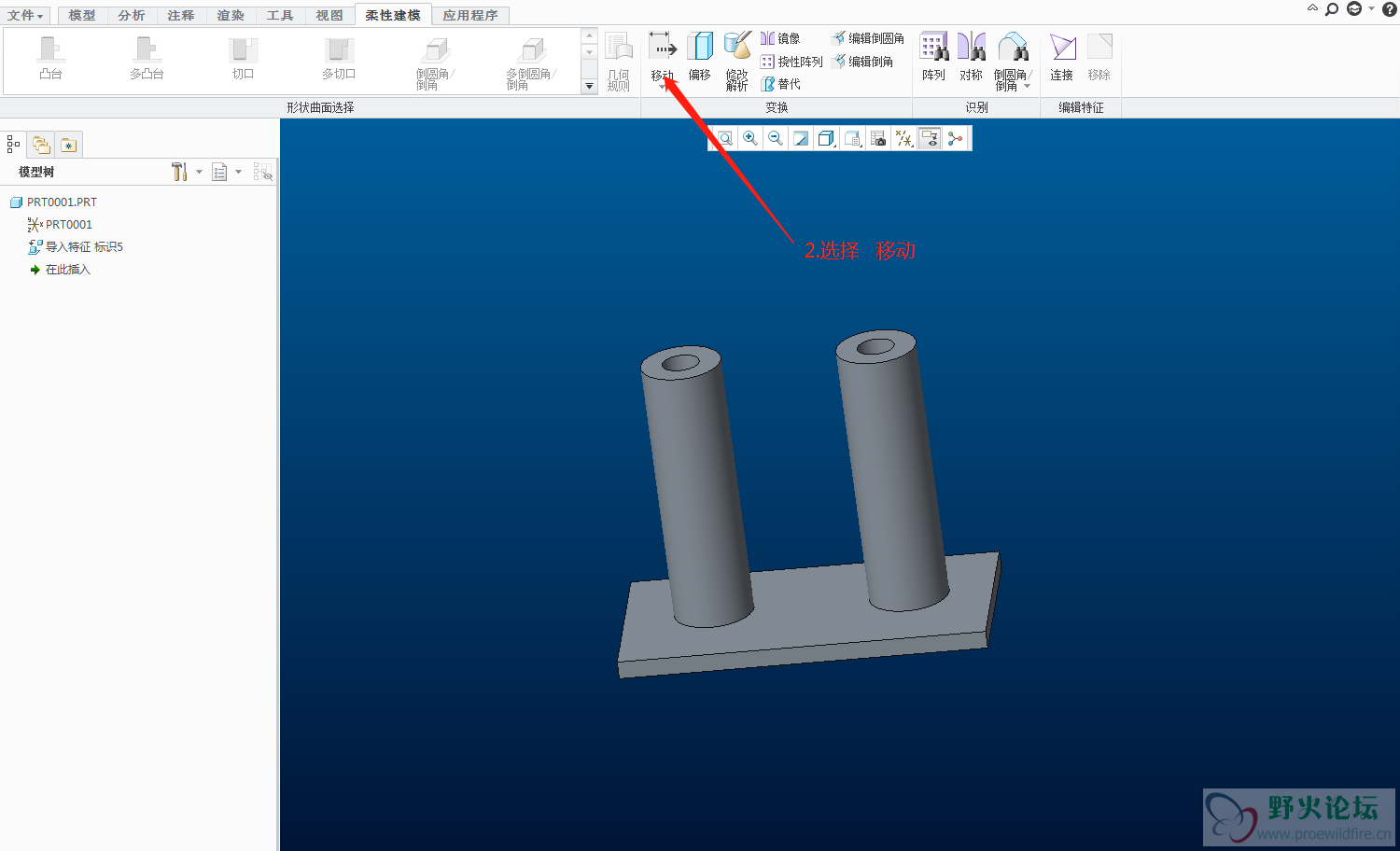
Task: Toggle the annotation display icon
Action: [x=930, y=138]
